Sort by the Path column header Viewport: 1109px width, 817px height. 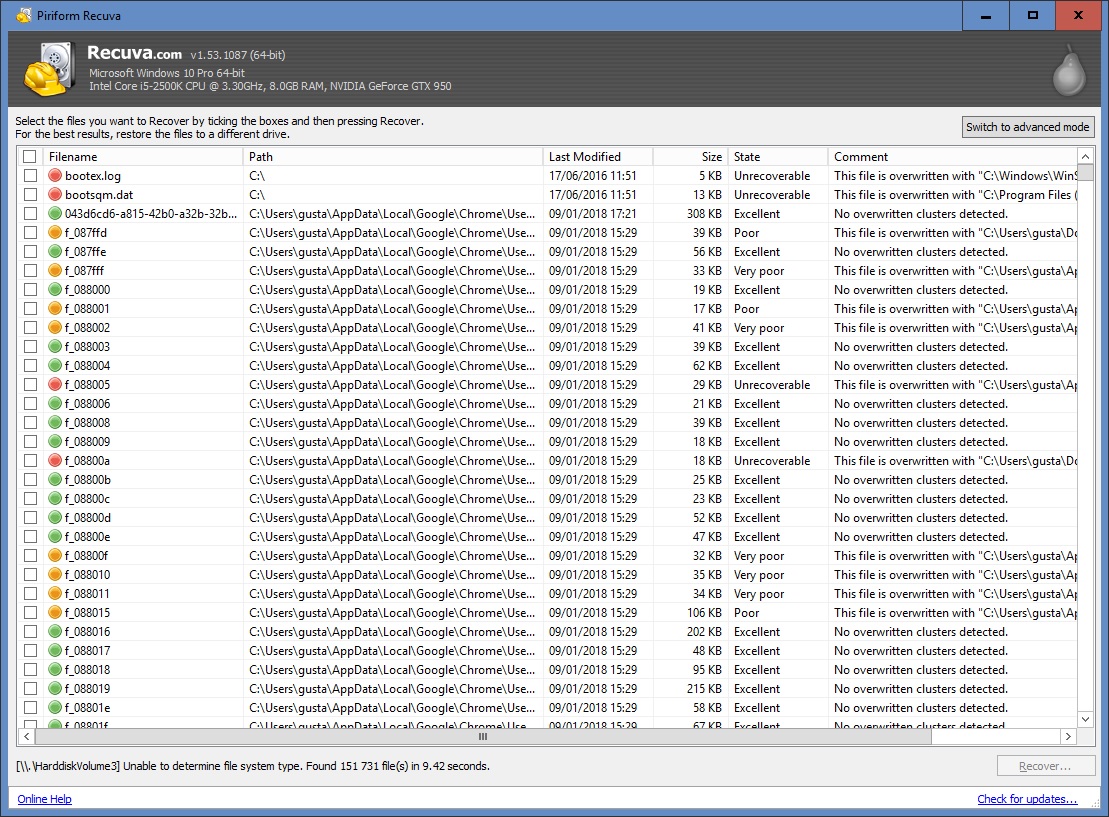click(x=393, y=156)
